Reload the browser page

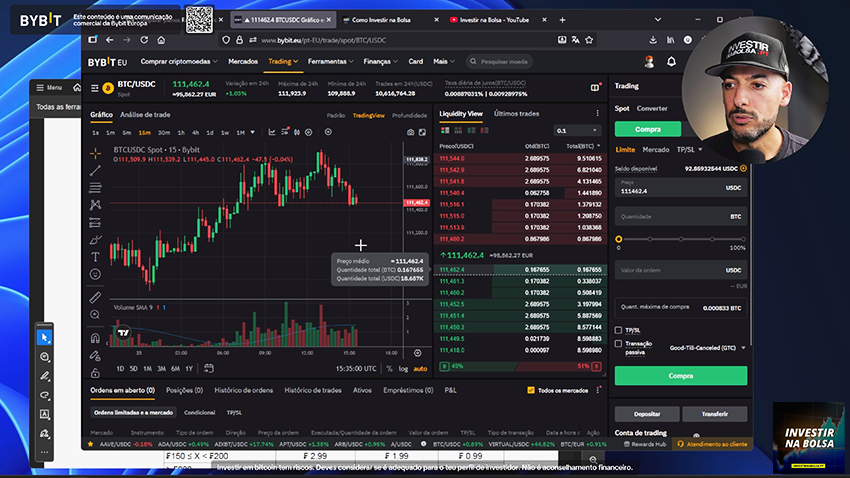[144, 40]
